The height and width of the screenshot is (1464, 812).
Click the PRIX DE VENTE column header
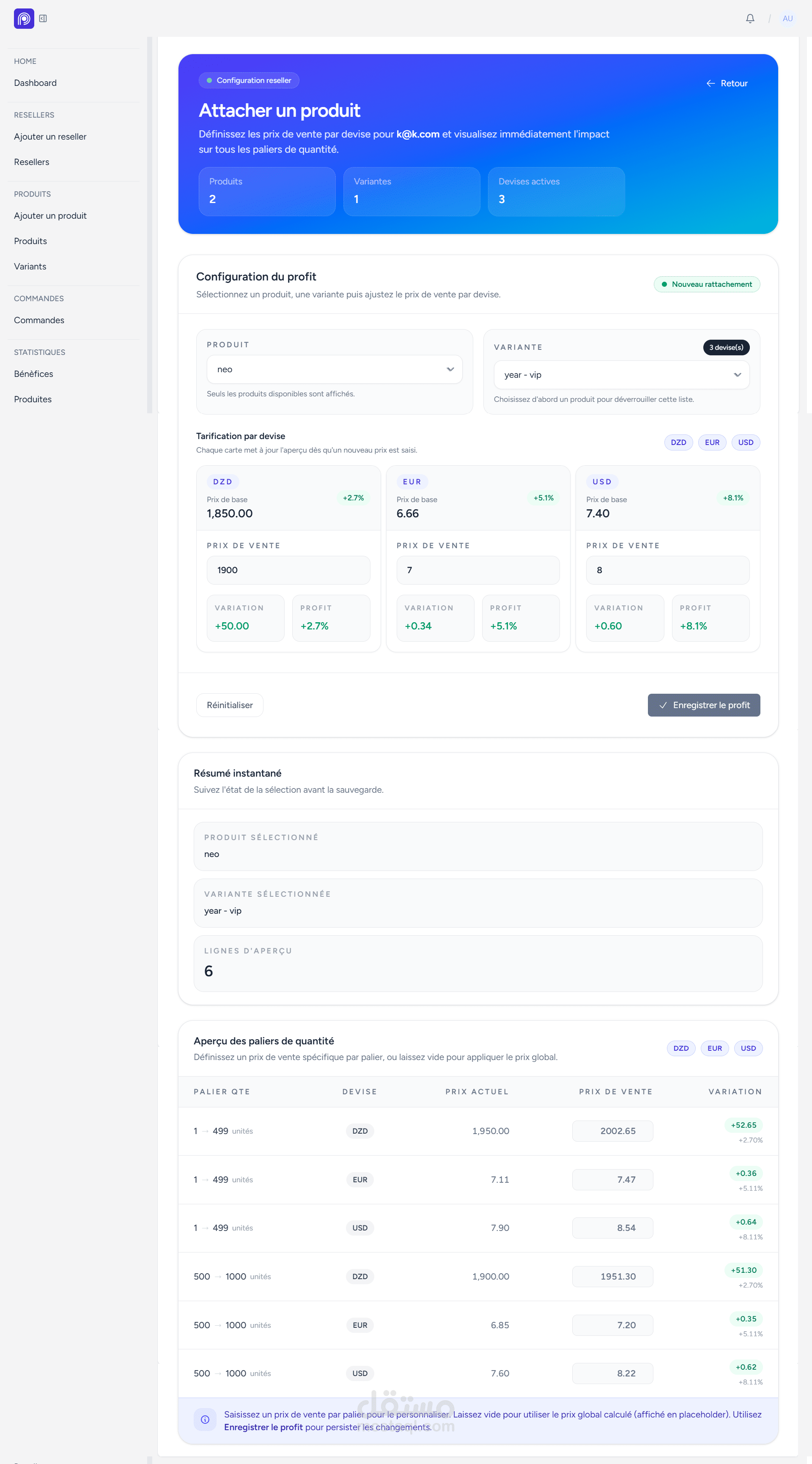click(615, 1092)
